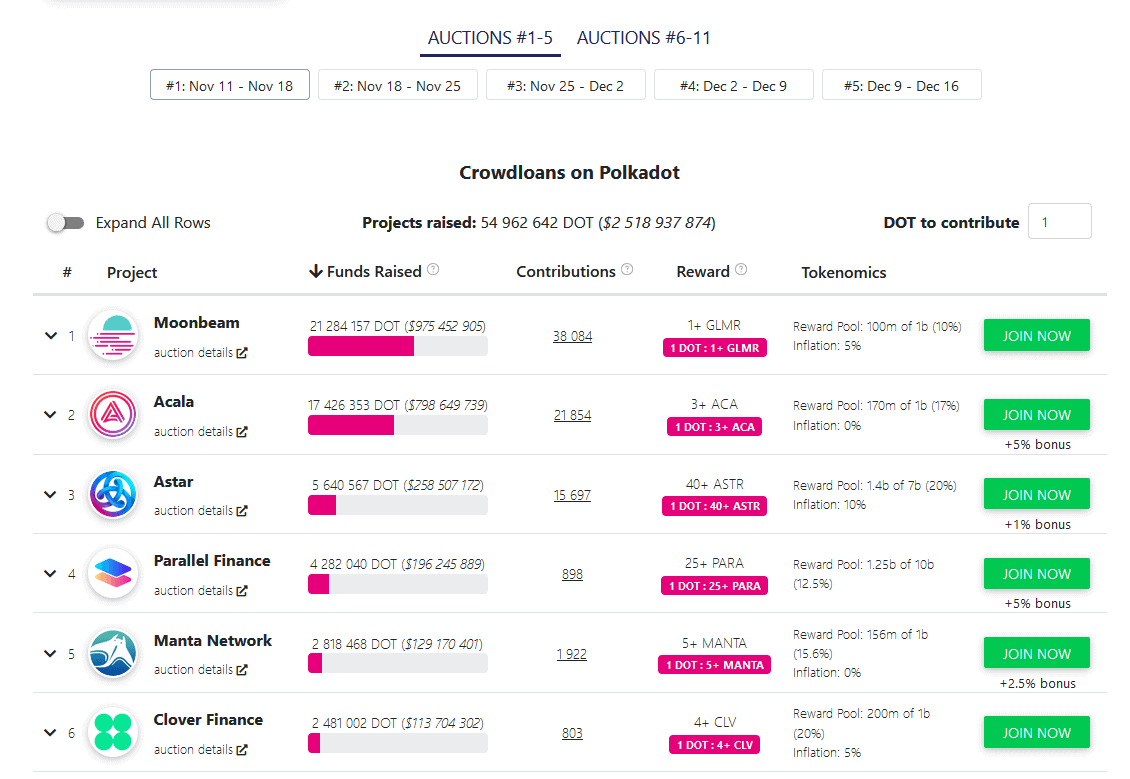The width and height of the screenshot is (1130, 779).
Task: Expand the Parallel Finance row chevron
Action: (x=50, y=574)
